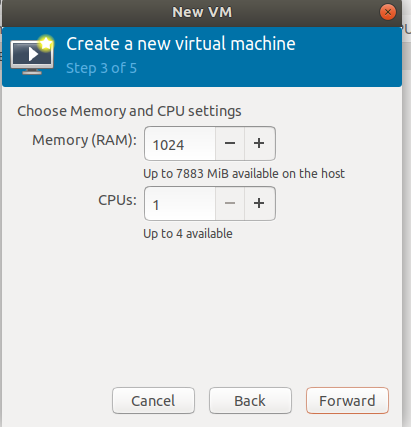Screen dimensions: 411x427
Task: Click the 'Create a new virtual machine' heading
Action: click(x=181, y=44)
